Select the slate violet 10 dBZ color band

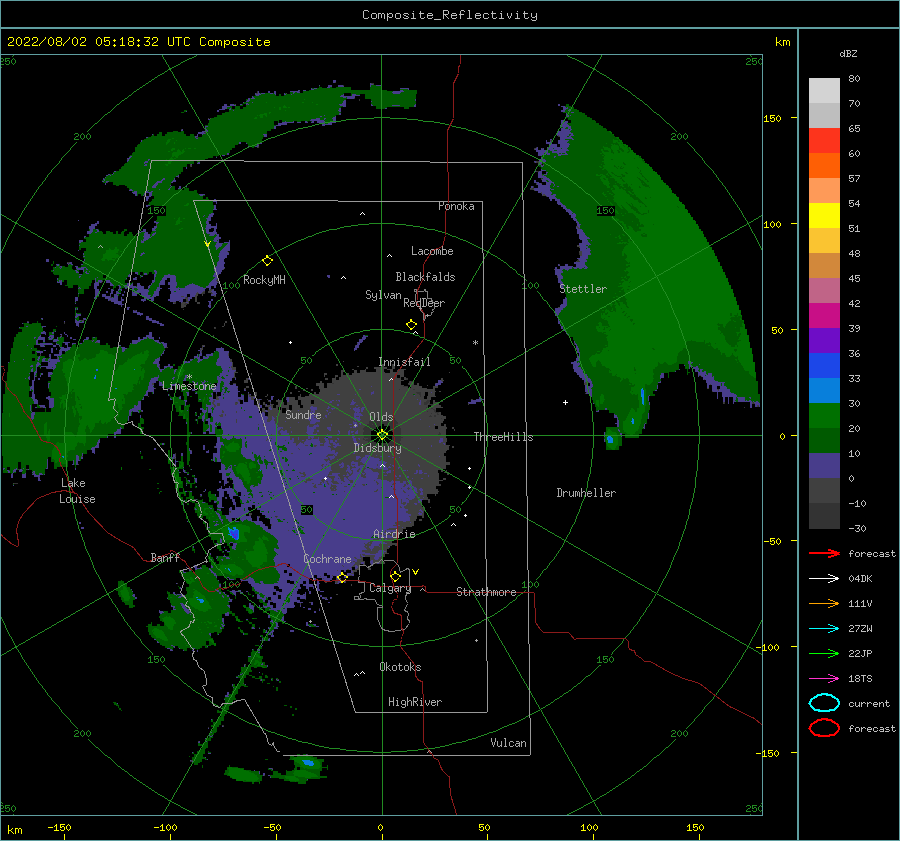824,465
